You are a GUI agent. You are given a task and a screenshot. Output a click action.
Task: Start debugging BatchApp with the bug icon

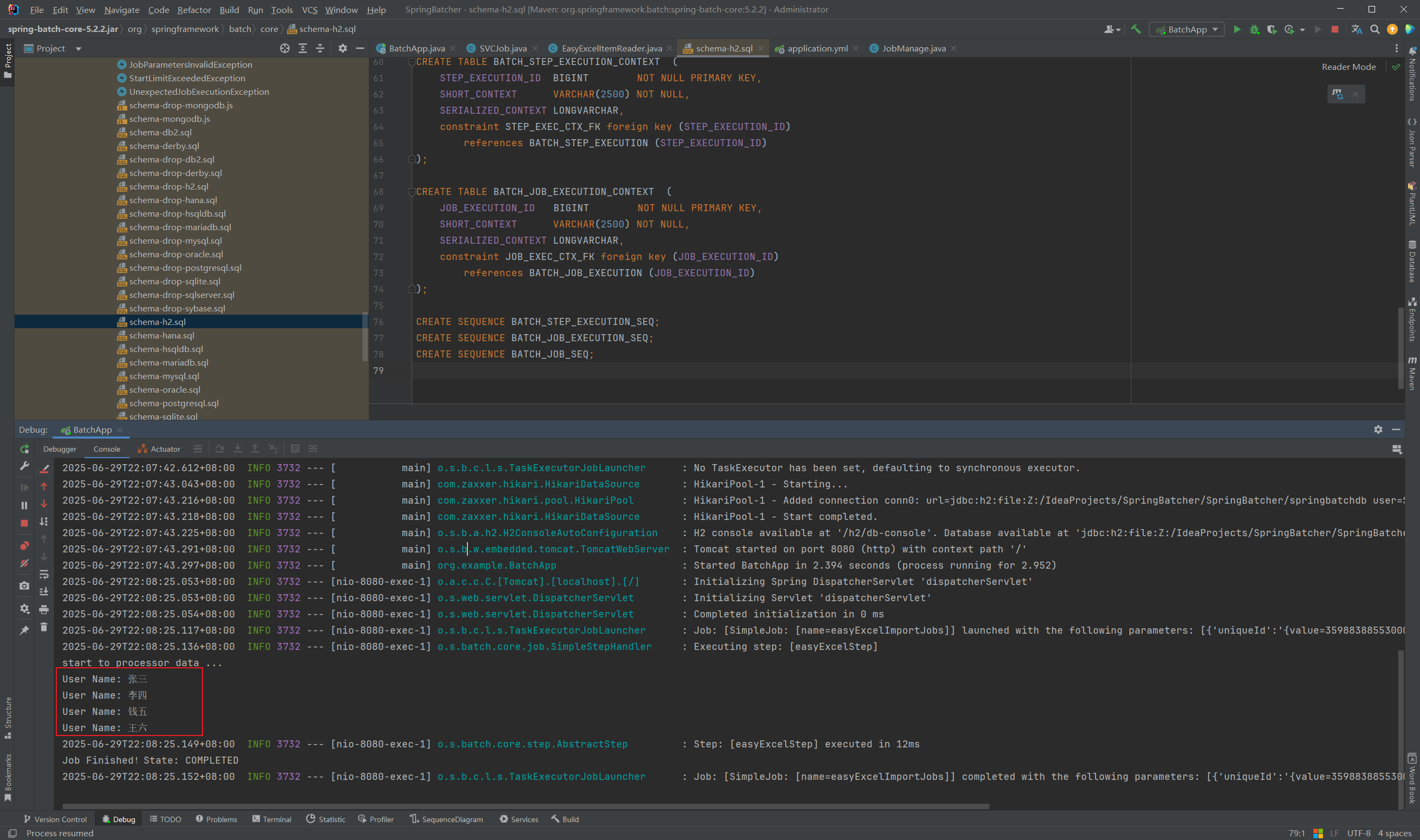click(1254, 29)
